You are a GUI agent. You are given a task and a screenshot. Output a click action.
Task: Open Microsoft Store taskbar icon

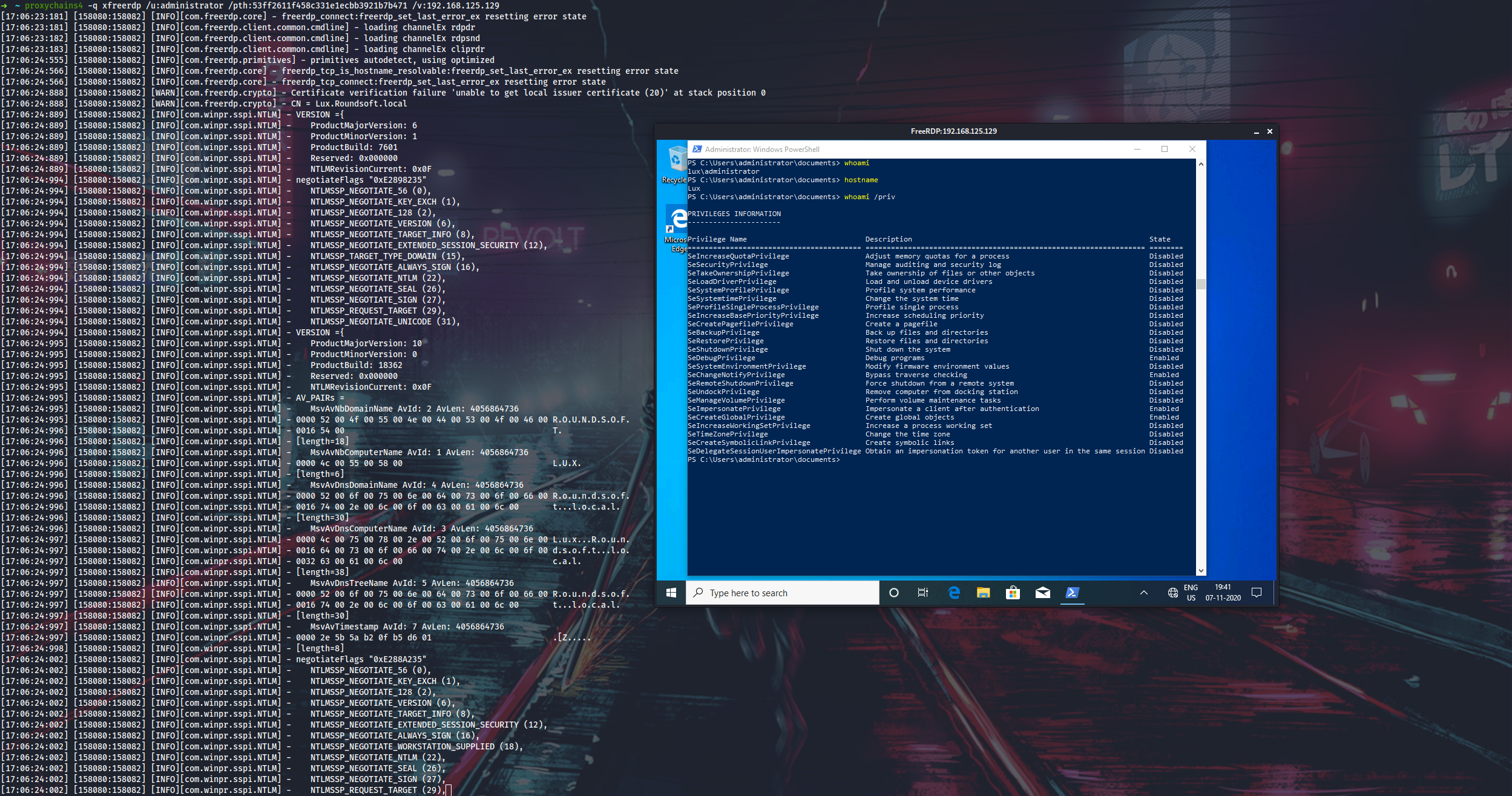coord(1013,593)
